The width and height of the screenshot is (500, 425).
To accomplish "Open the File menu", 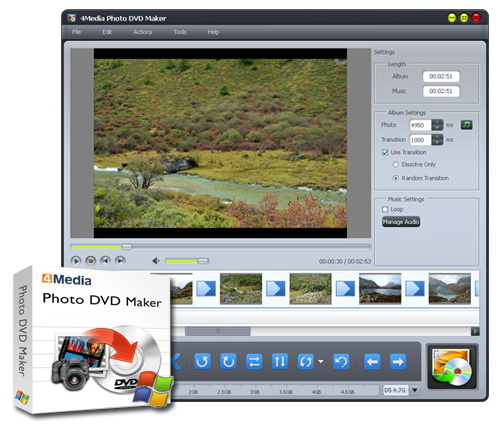I will (76, 32).
